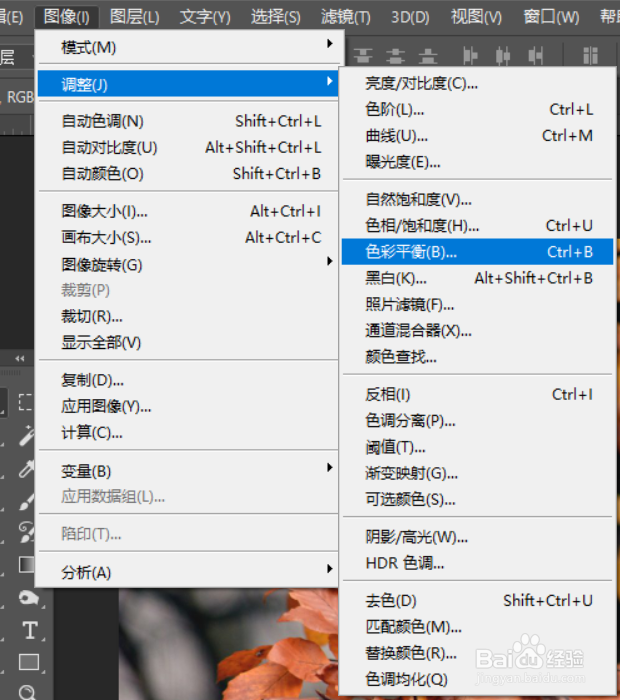The width and height of the screenshot is (620, 700).
Task: Open the 3D(D) menu
Action: tap(410, 17)
